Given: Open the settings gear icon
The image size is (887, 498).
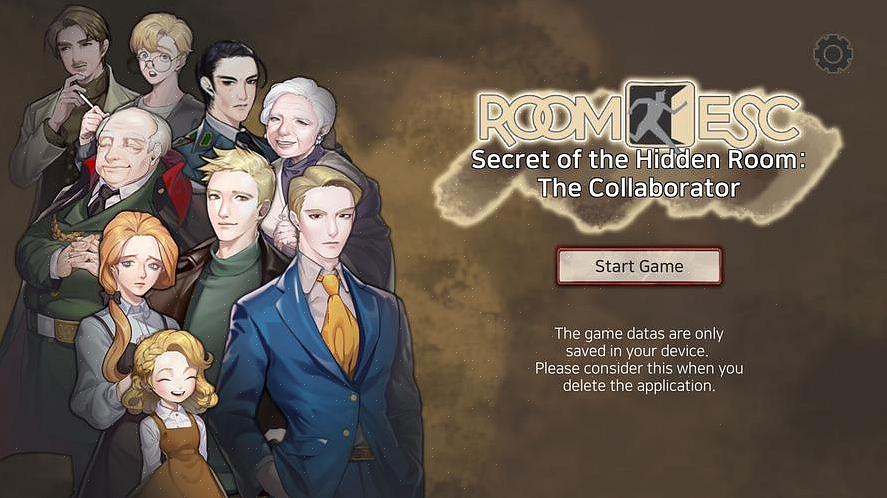Looking at the screenshot, I should (x=833, y=54).
